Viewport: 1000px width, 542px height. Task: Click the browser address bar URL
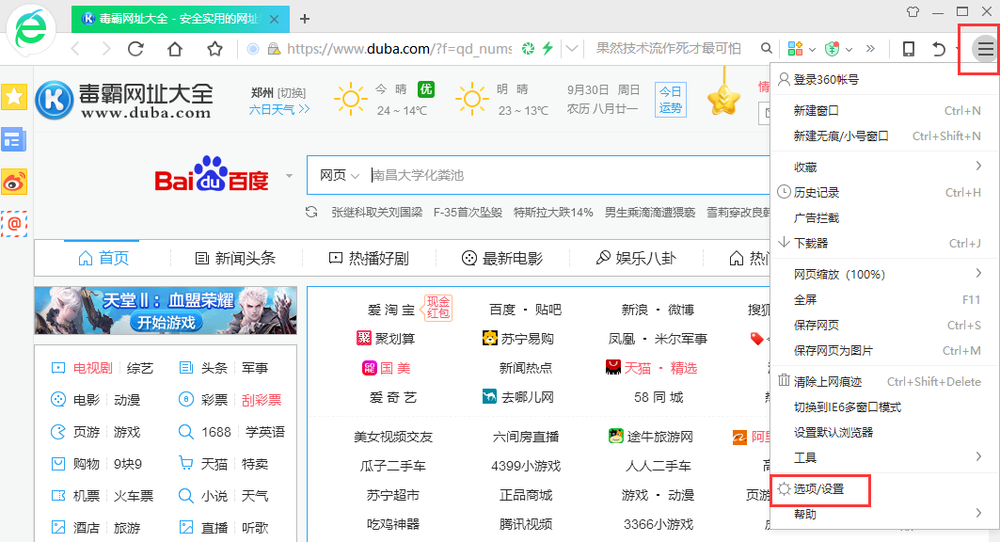(399, 48)
